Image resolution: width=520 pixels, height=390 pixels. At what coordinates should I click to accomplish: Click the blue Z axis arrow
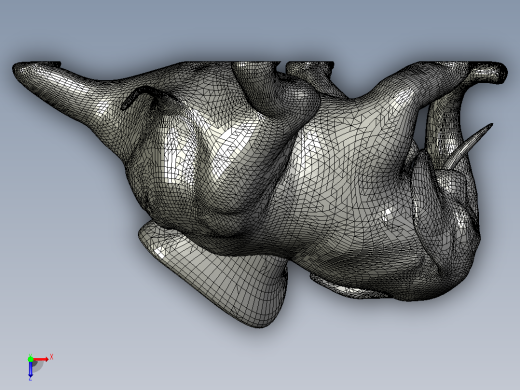click(30, 369)
